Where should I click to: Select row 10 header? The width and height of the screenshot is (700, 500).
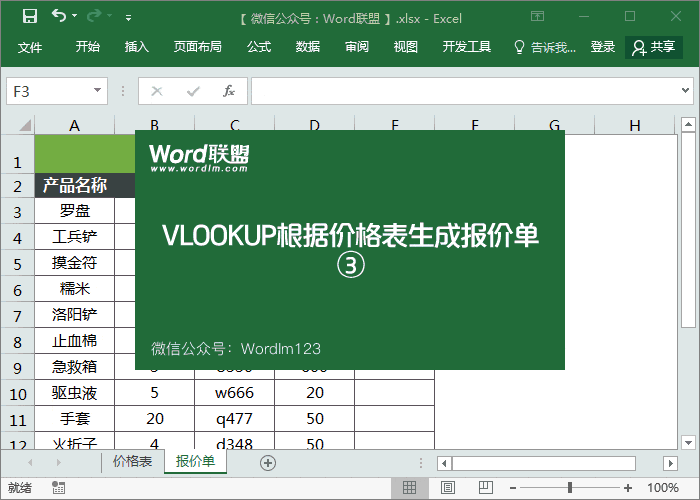(17, 394)
